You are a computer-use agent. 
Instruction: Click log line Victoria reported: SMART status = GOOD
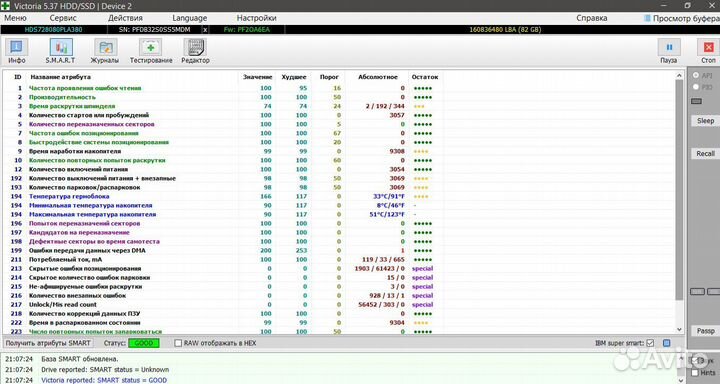(104, 380)
